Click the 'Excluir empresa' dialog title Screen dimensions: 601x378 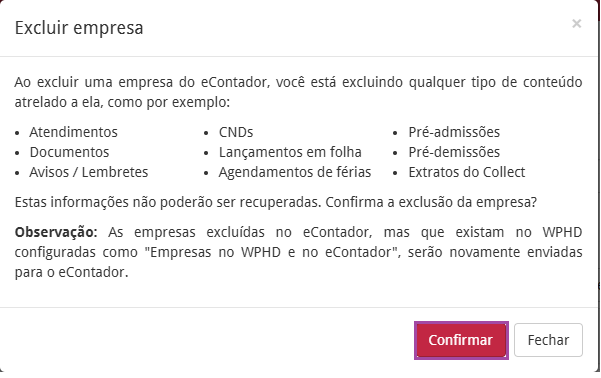click(x=79, y=28)
